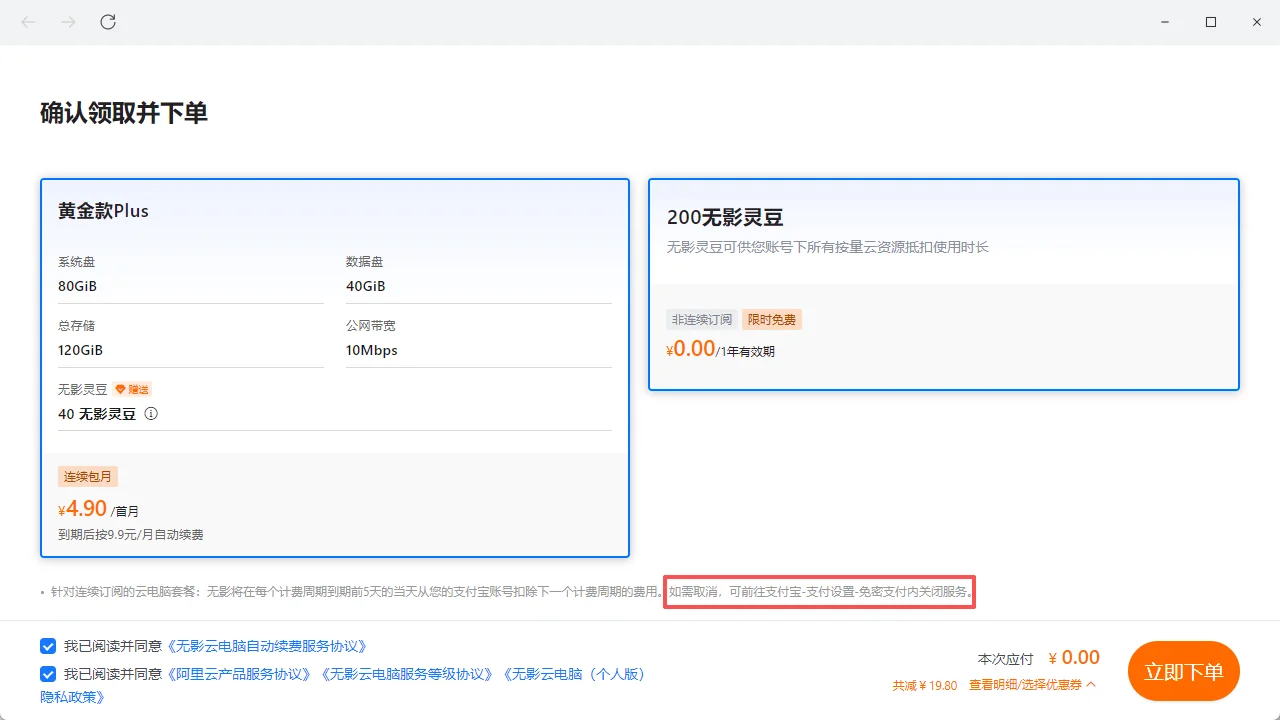The width and height of the screenshot is (1280, 720).
Task: Go back using the back arrow
Action: pos(29,22)
